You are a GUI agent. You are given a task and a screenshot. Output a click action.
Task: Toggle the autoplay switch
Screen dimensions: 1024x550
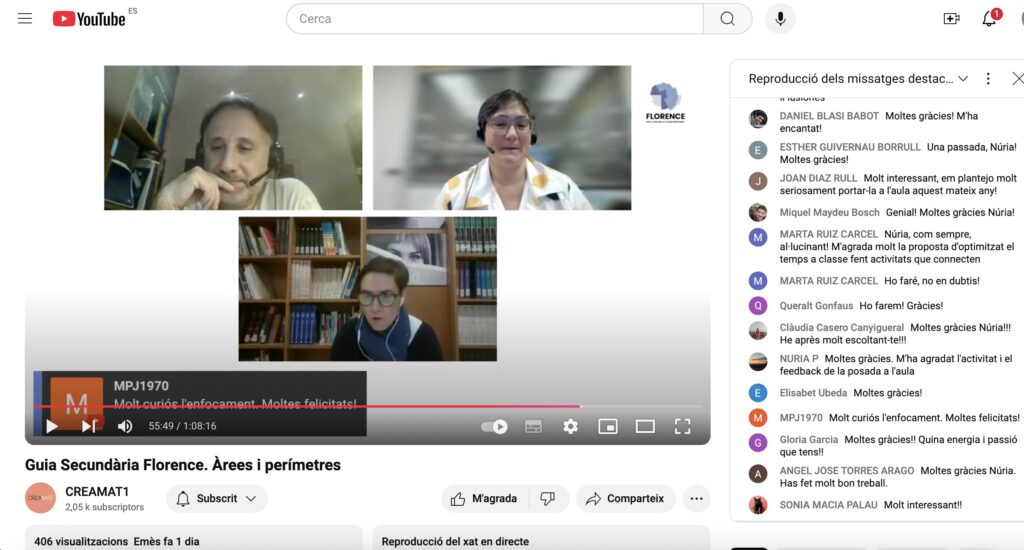click(x=494, y=426)
